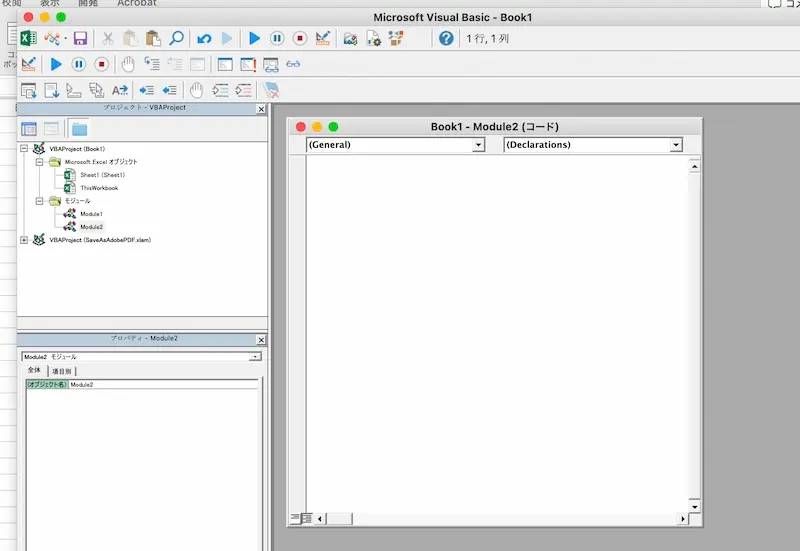This screenshot has height=551, width=800.
Task: Open the Watch Window icon
Action: (271, 65)
